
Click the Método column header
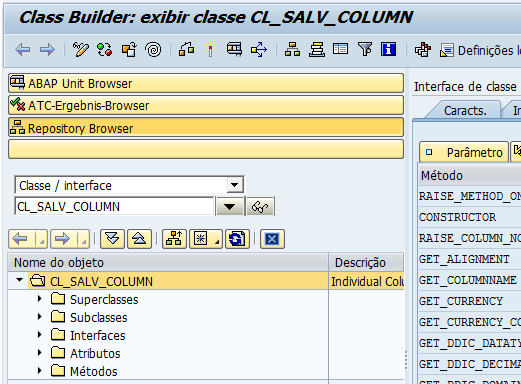coord(470,175)
